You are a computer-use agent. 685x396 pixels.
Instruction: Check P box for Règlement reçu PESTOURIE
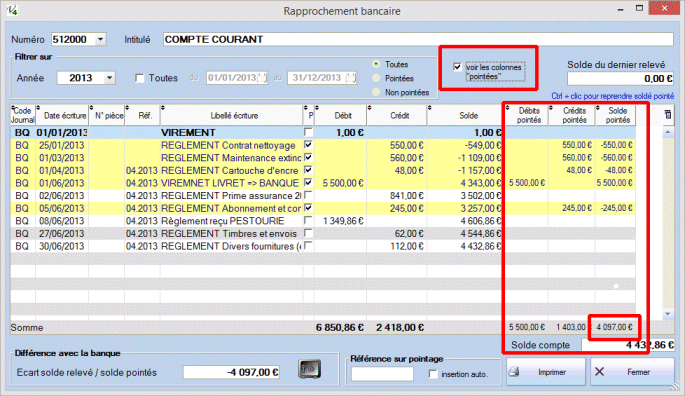click(x=308, y=220)
